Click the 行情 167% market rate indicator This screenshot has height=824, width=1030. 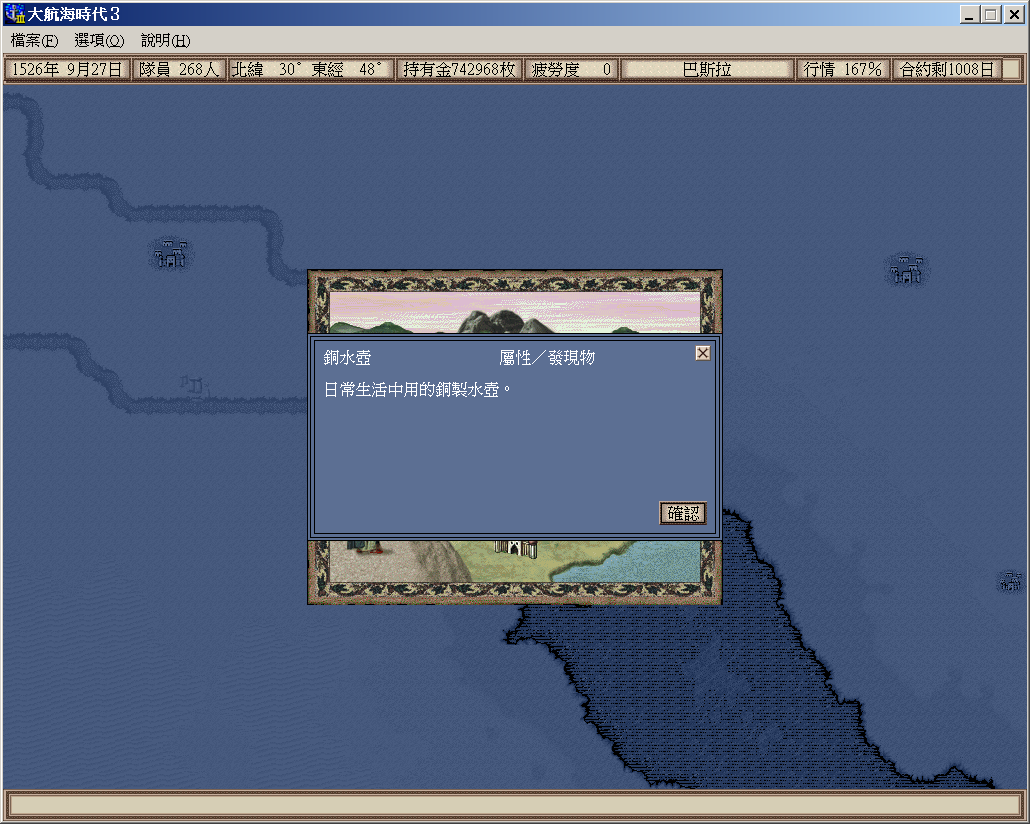[x=842, y=70]
